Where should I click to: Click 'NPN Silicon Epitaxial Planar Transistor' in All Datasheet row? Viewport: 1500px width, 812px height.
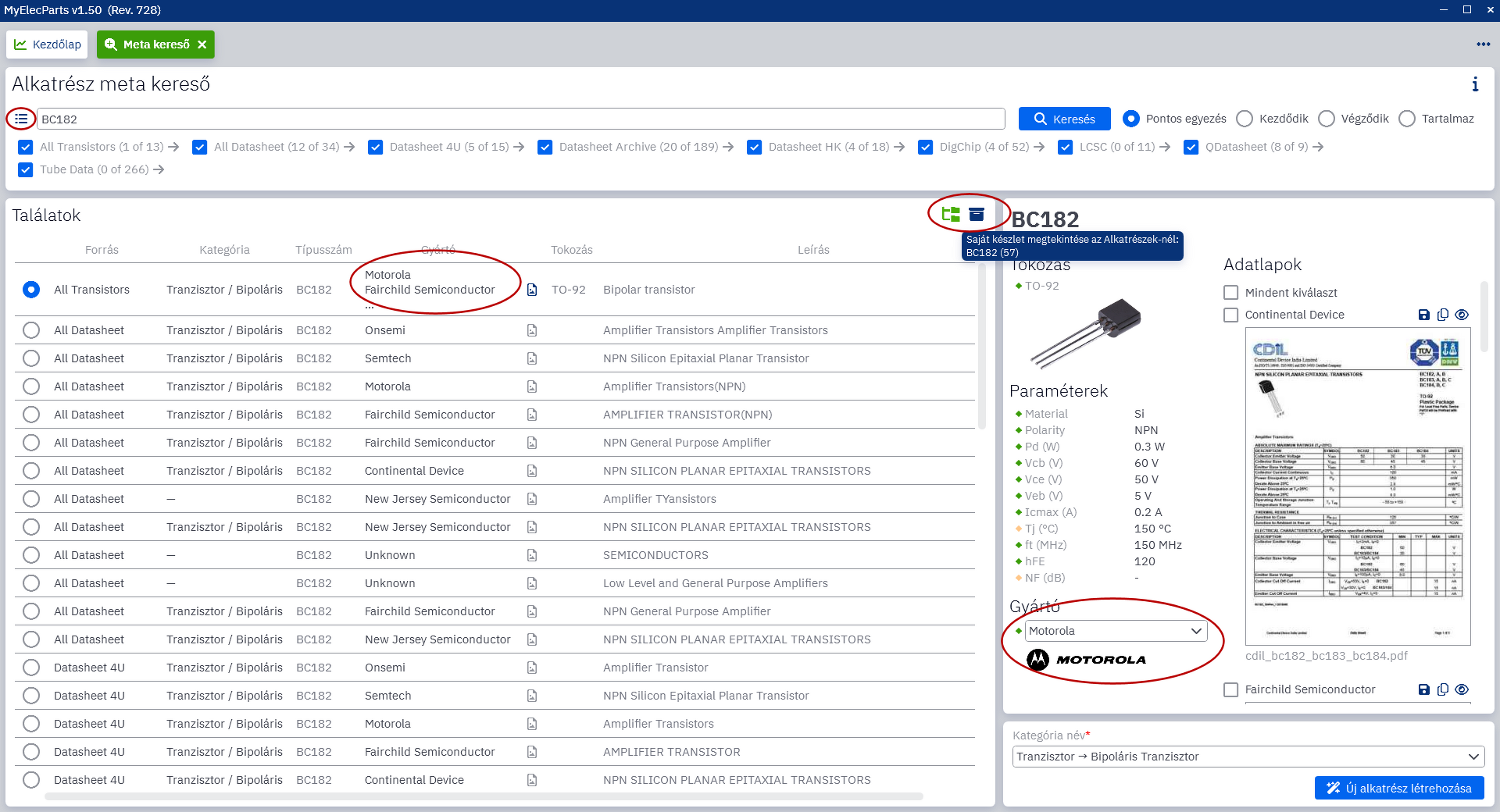(706, 358)
